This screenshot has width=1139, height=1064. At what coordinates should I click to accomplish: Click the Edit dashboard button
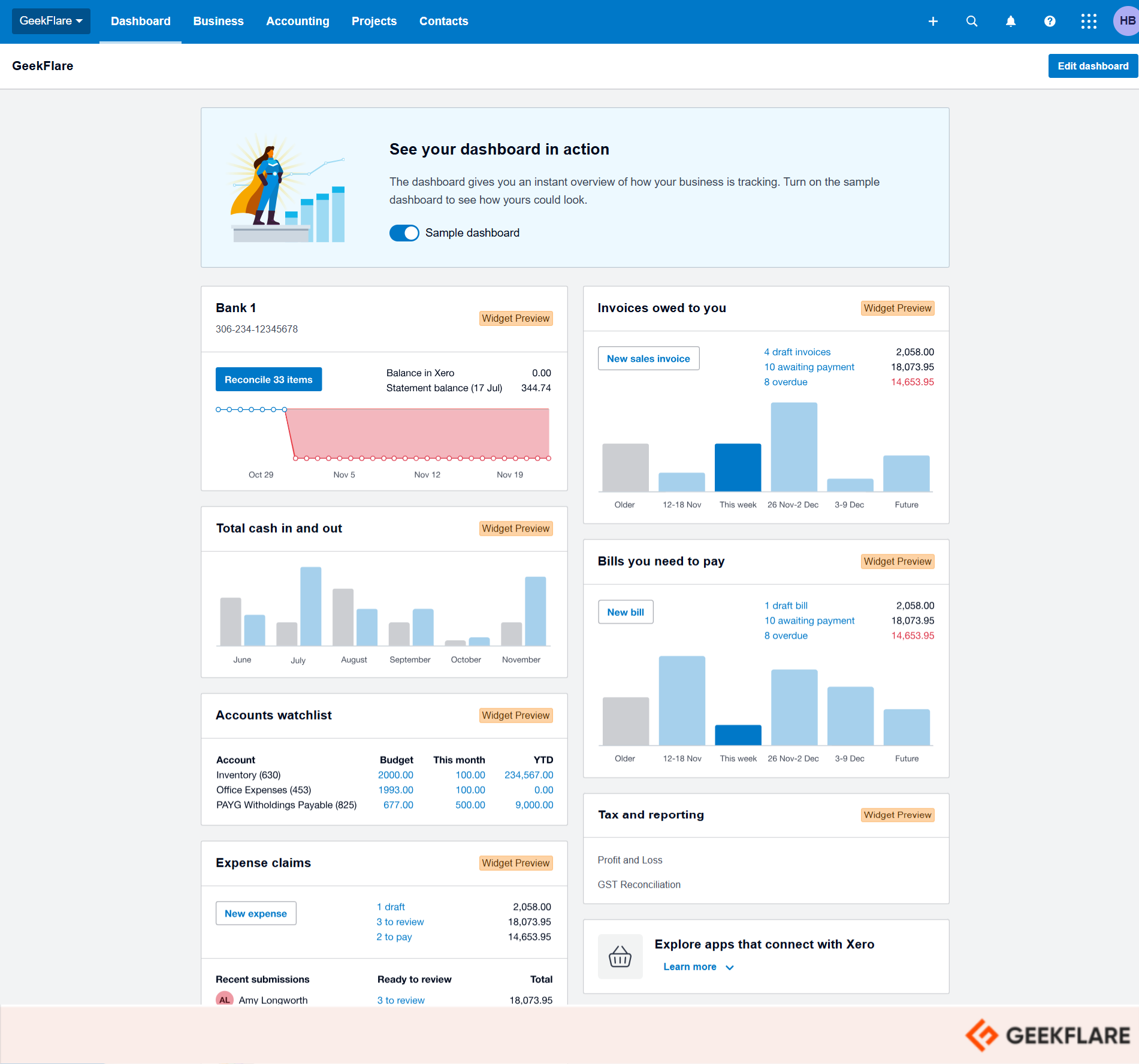click(1092, 66)
